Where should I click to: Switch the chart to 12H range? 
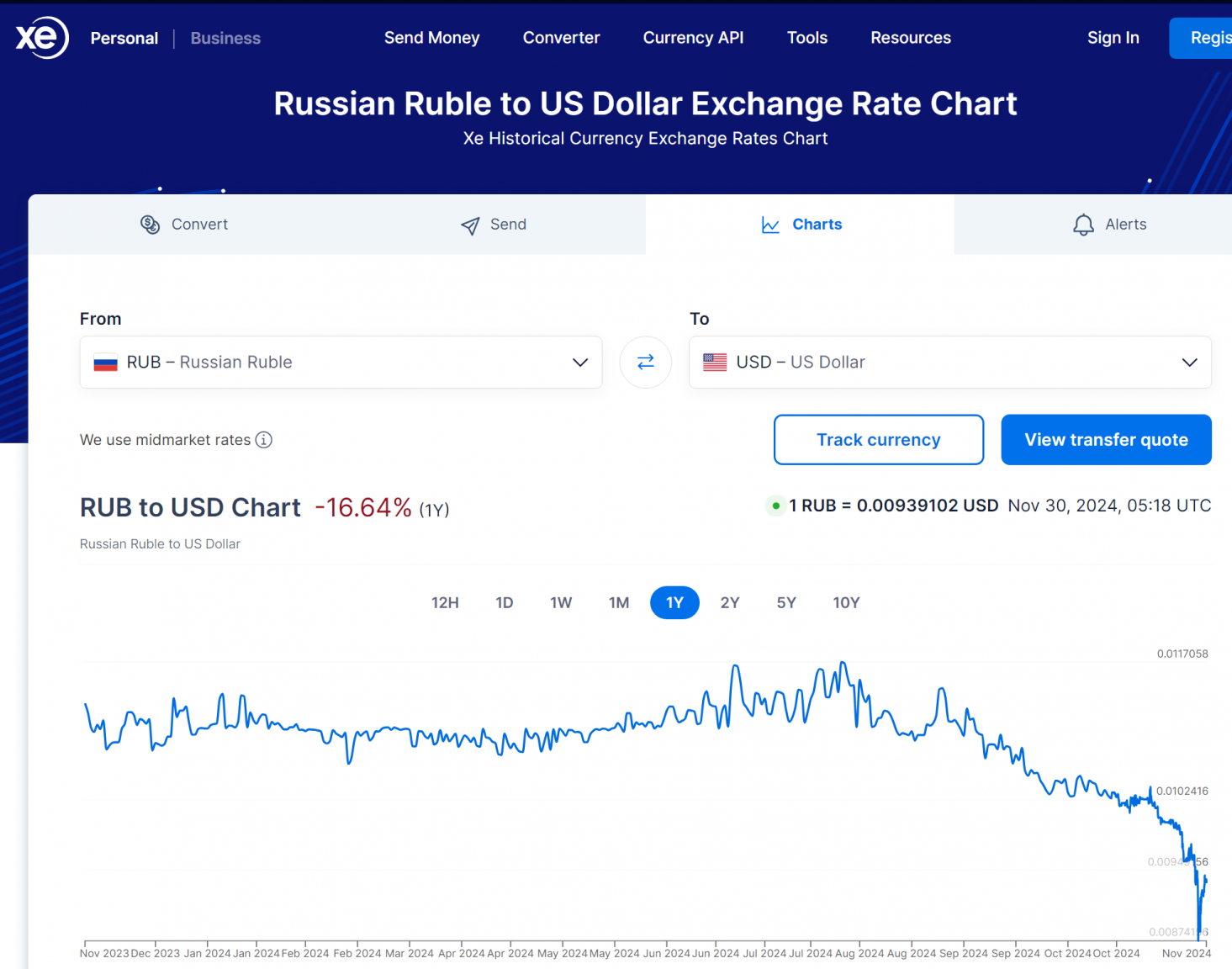pyautogui.click(x=445, y=603)
